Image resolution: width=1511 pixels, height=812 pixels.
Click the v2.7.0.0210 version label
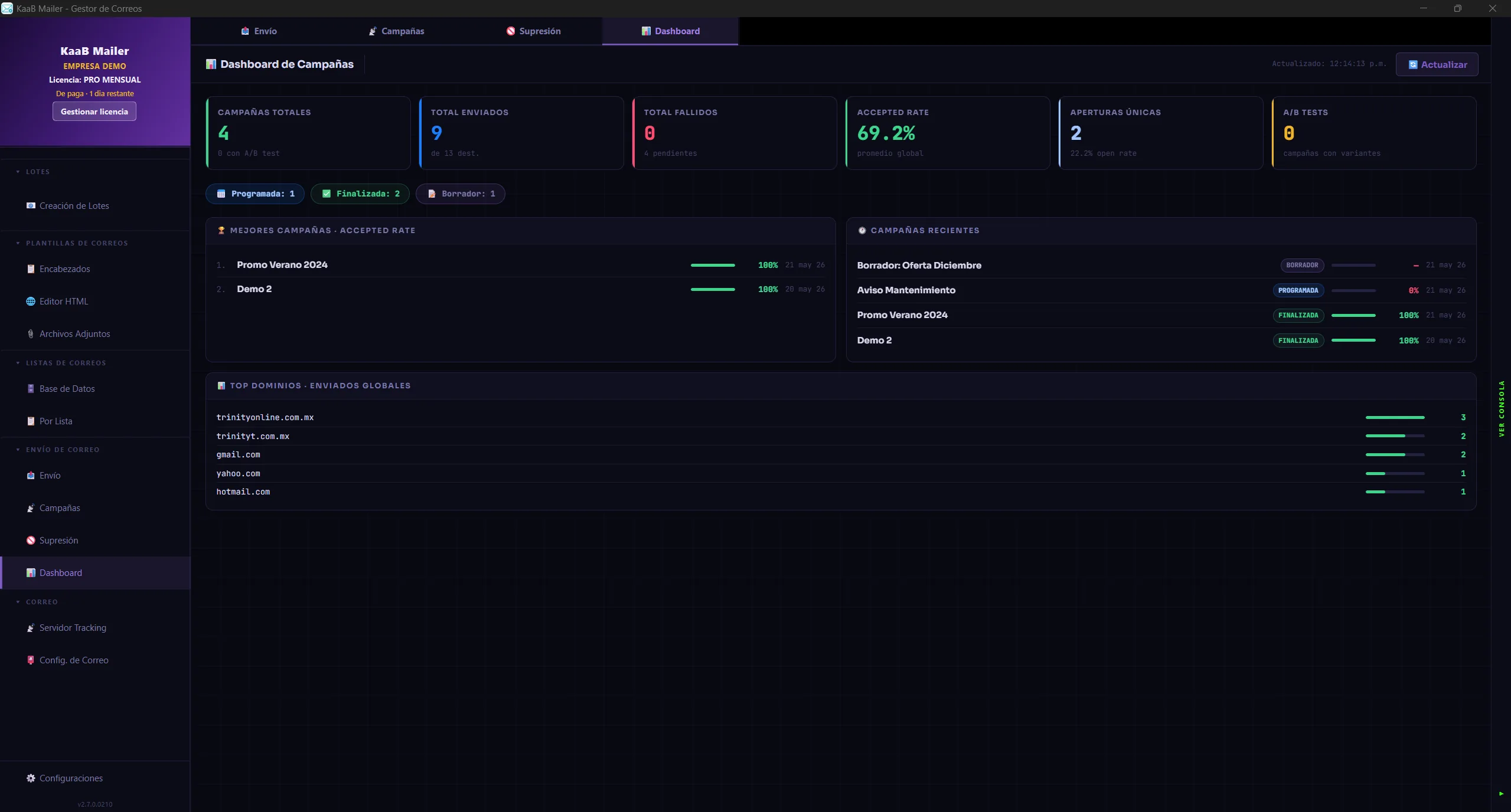click(x=95, y=804)
